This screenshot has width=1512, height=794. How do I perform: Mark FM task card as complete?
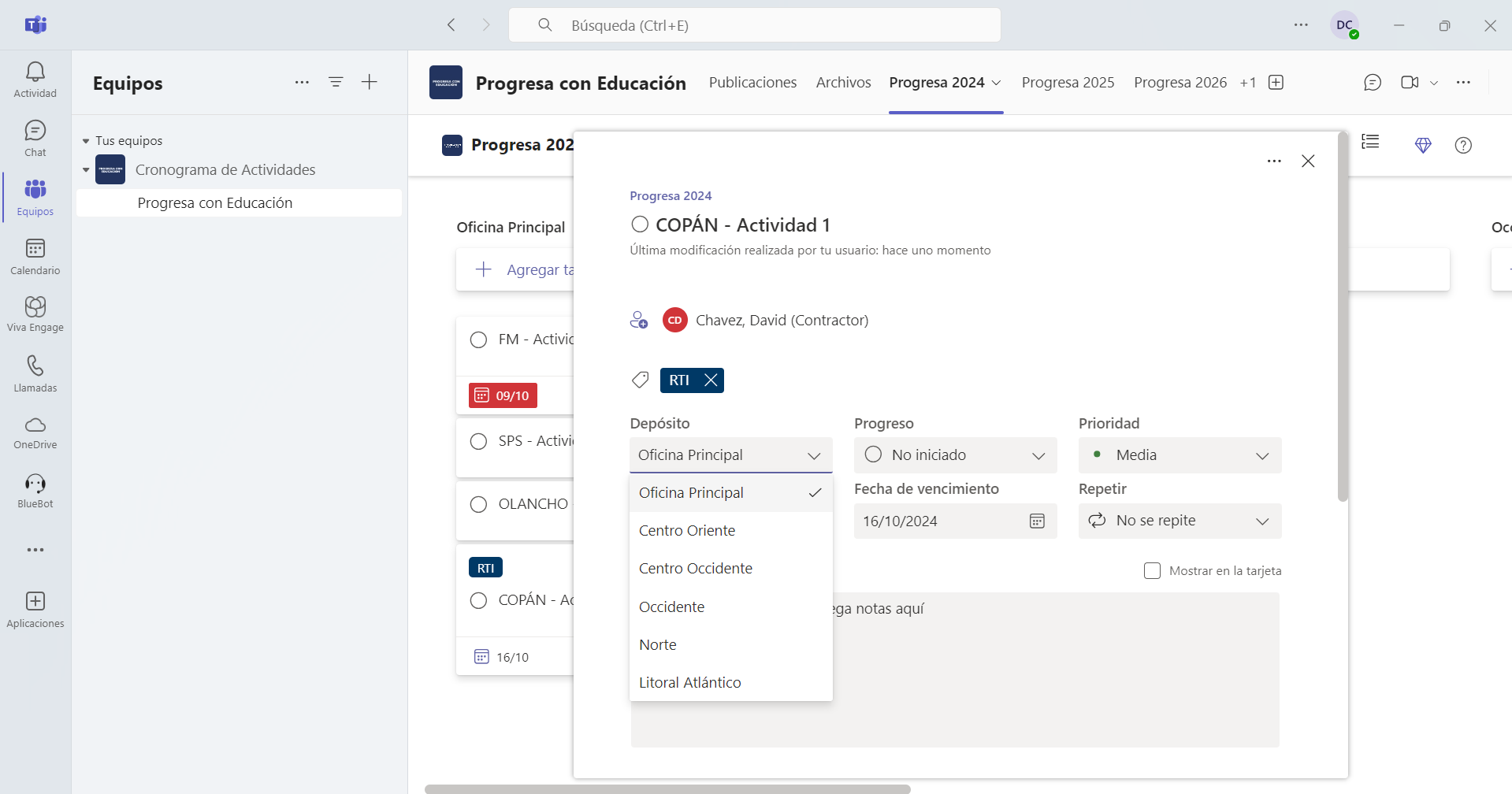(x=478, y=339)
